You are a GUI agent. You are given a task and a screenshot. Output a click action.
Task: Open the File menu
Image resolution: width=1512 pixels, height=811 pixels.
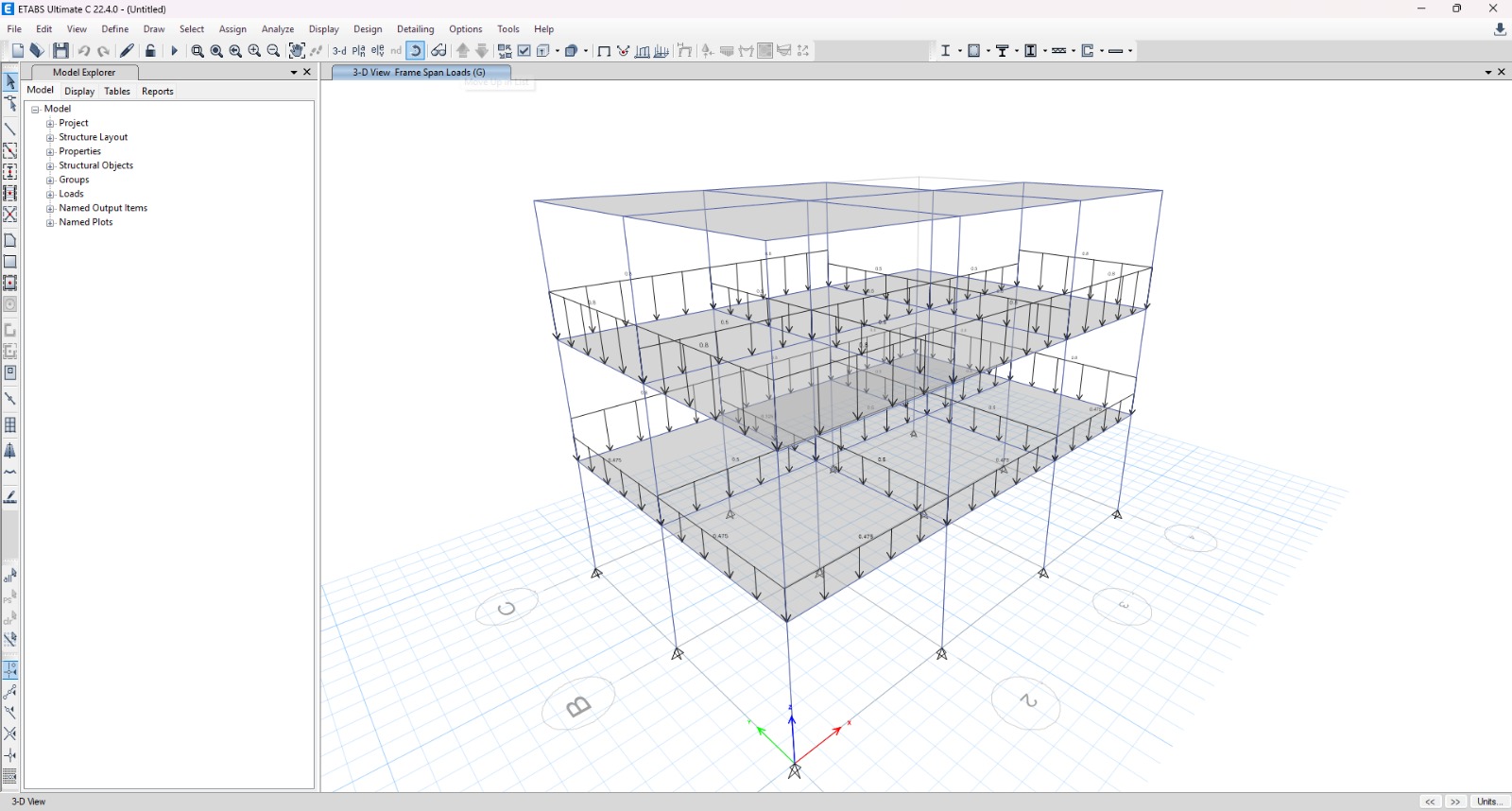[14, 29]
